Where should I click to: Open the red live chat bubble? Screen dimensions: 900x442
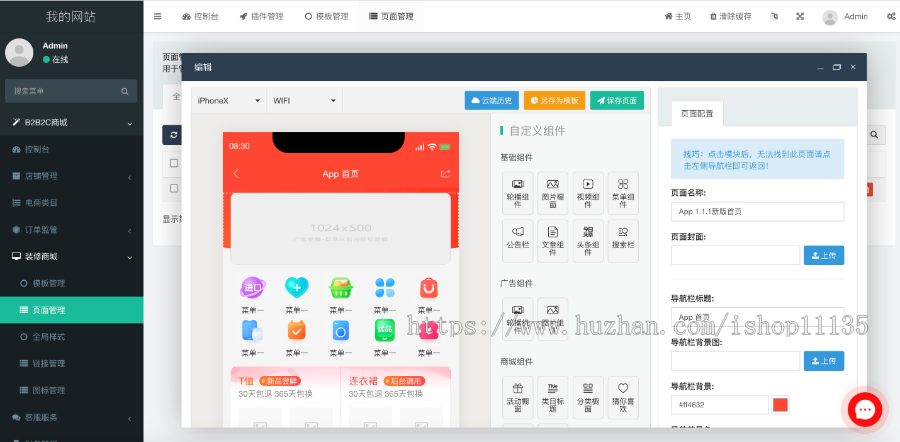(864, 410)
